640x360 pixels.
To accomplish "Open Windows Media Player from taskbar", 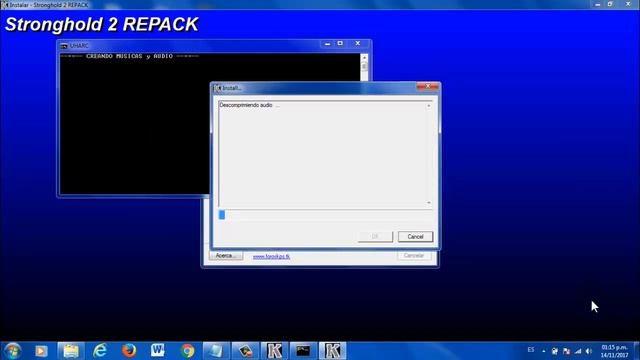I will [x=41, y=351].
